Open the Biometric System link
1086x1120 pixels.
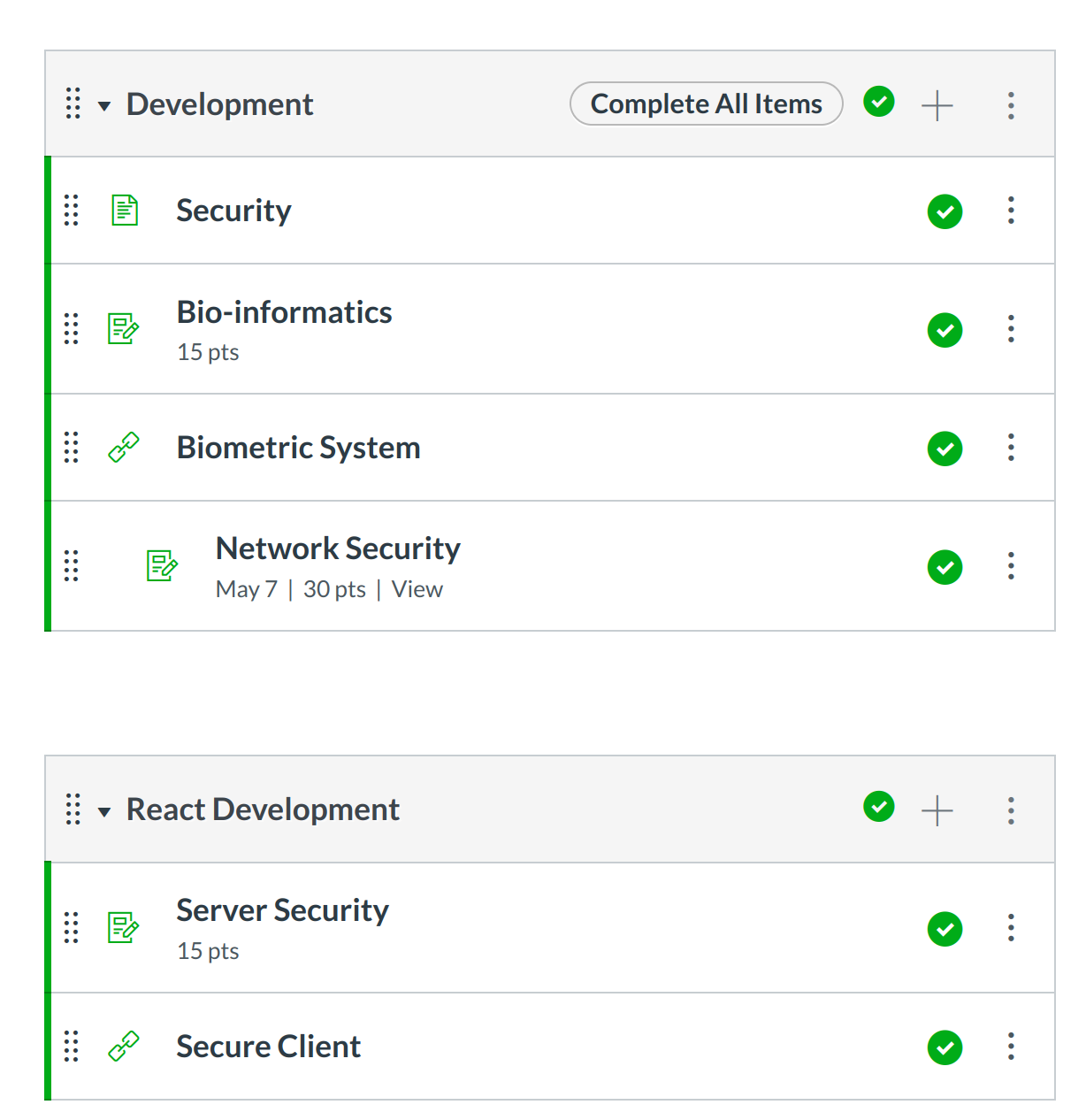pyautogui.click(x=298, y=448)
